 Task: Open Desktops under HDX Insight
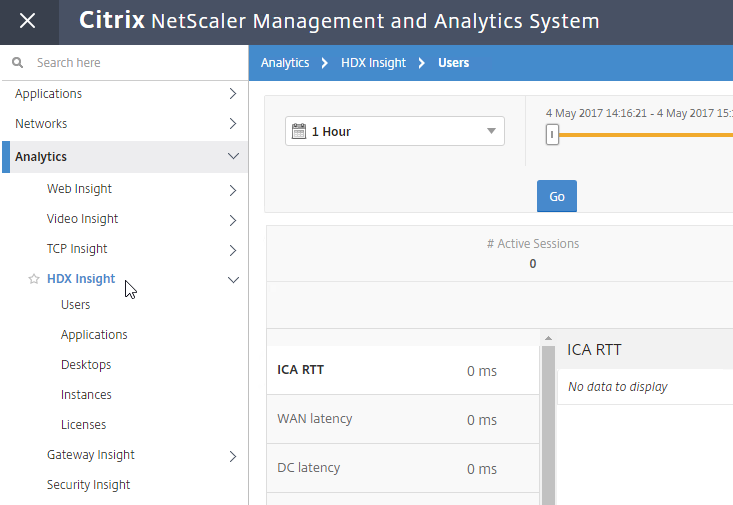coord(86,365)
